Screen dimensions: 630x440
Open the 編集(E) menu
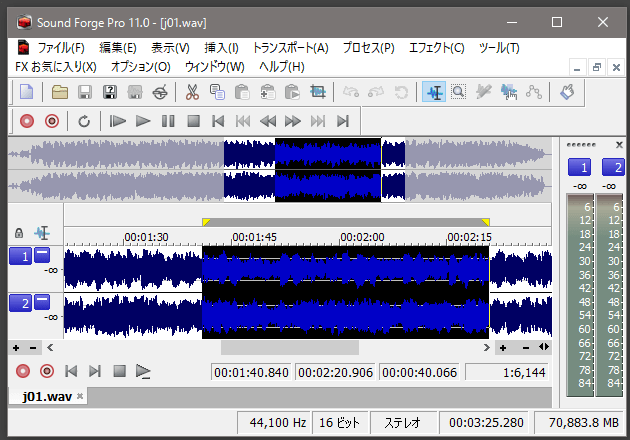118,48
